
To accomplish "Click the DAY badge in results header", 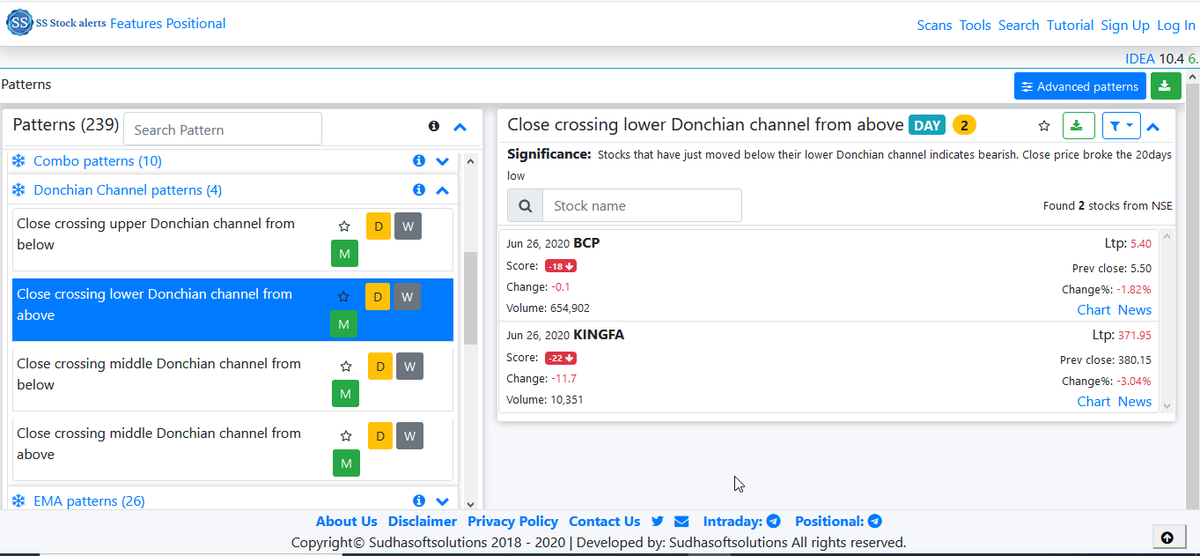I will 927,125.
